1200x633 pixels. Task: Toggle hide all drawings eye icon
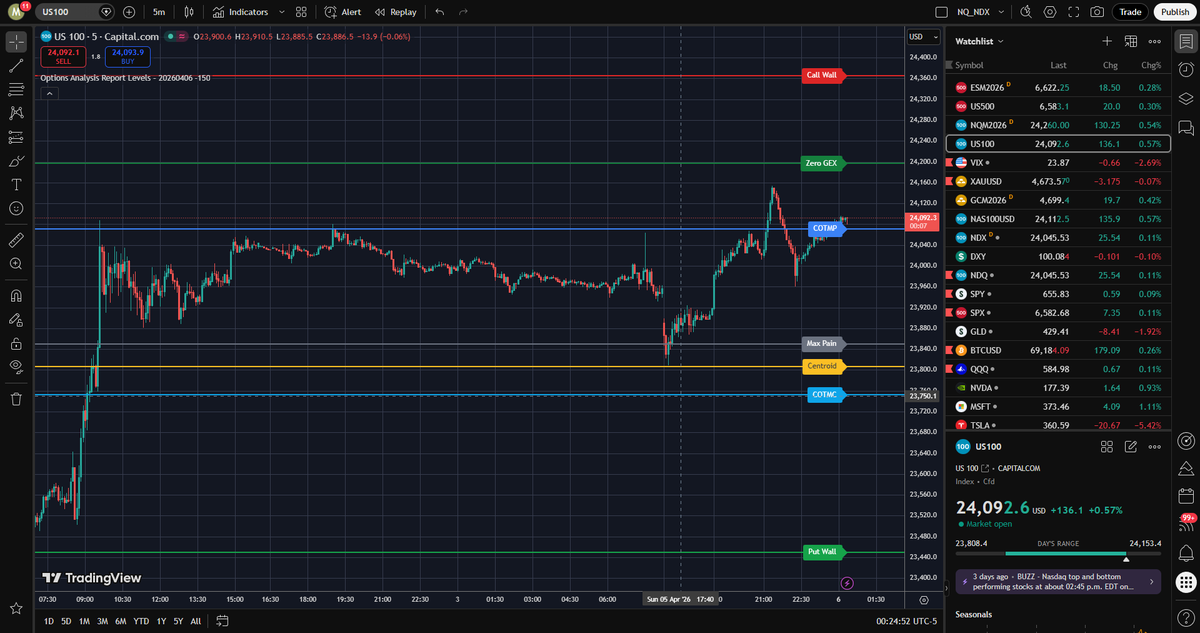tap(16, 367)
